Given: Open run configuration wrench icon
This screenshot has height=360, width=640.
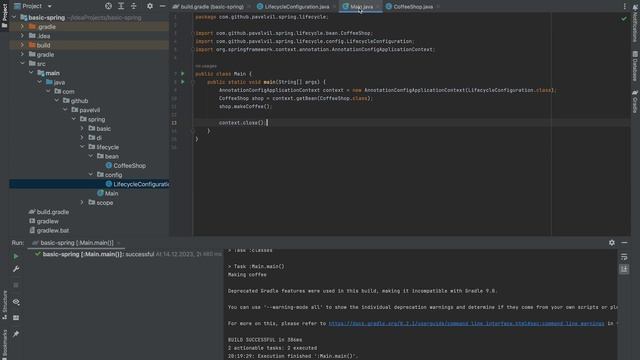Looking at the screenshot, I should 16,269.
